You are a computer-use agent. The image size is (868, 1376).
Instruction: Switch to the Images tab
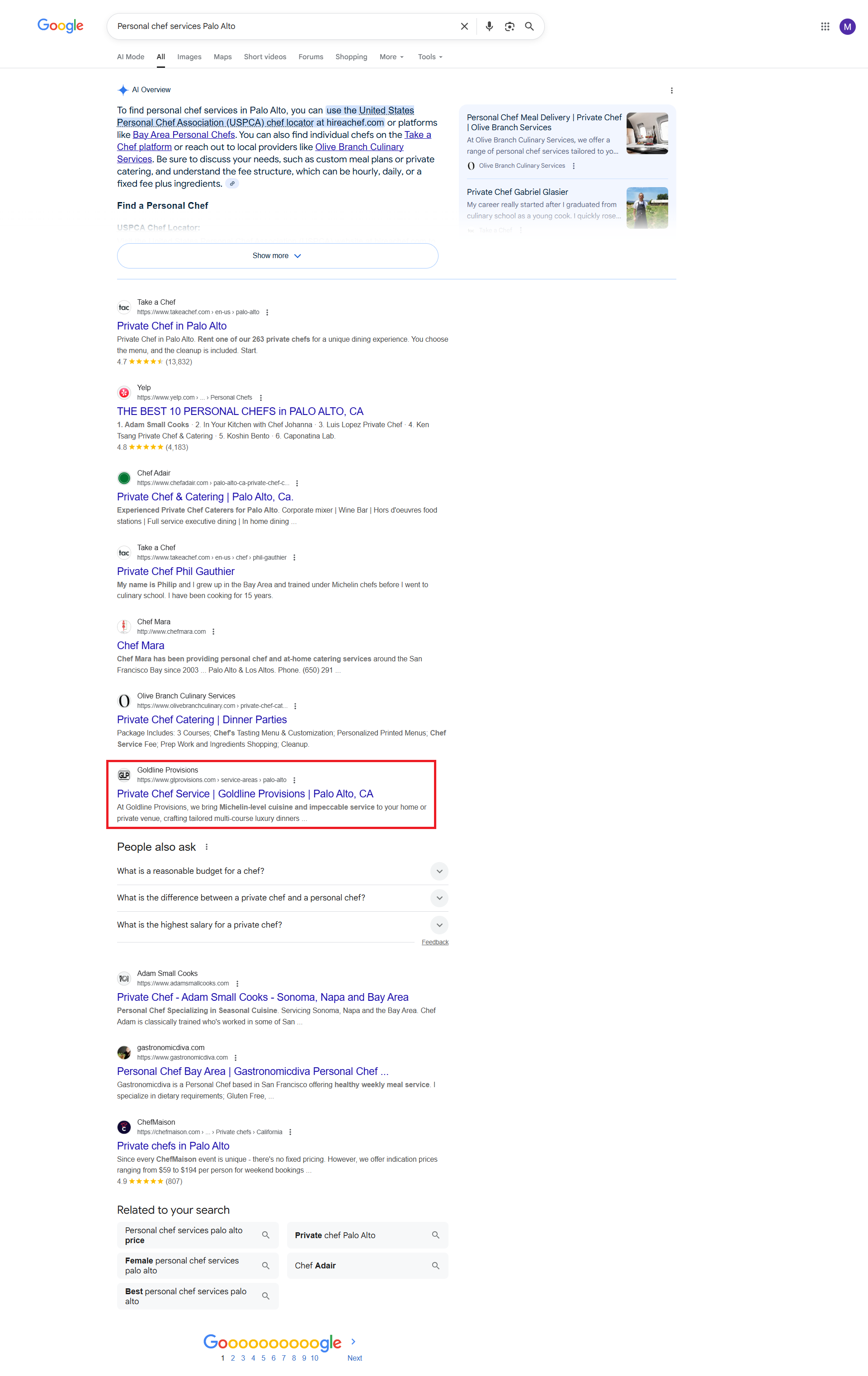pos(189,57)
